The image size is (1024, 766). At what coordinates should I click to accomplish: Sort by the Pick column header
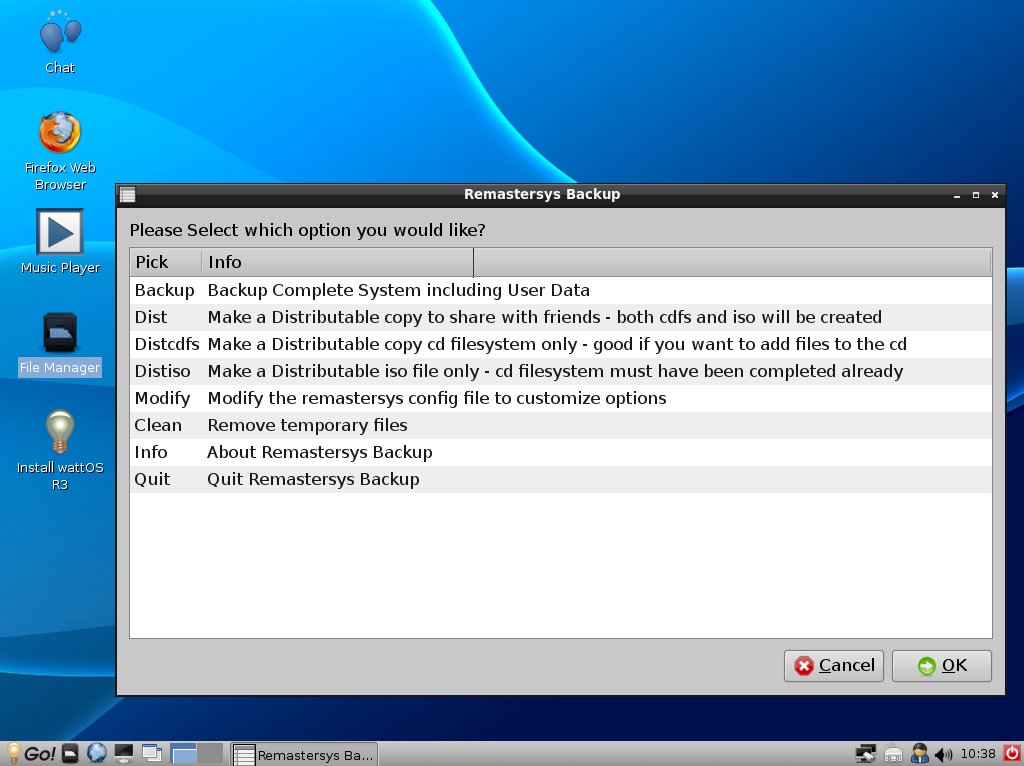(166, 262)
